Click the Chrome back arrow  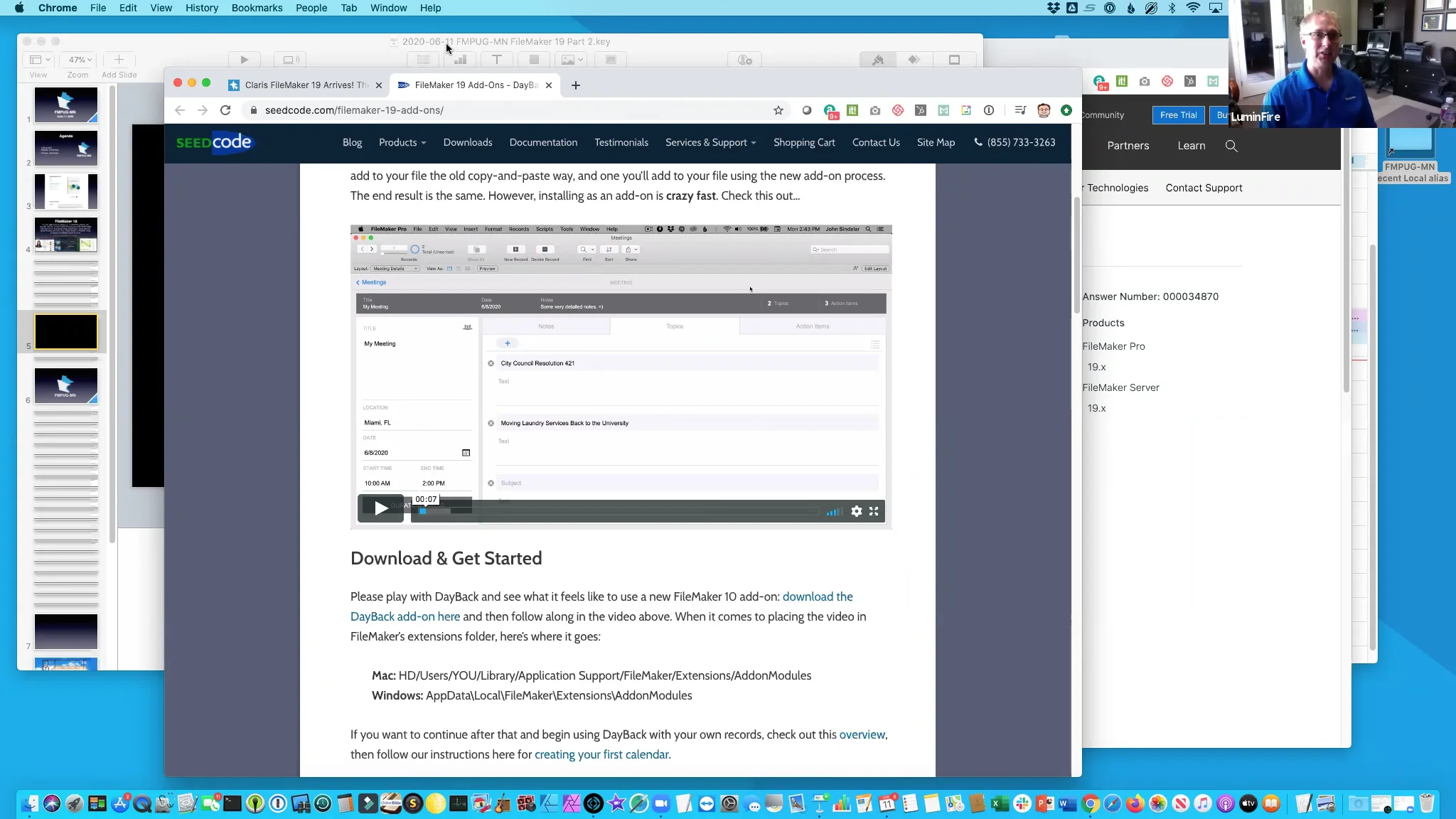(x=180, y=110)
